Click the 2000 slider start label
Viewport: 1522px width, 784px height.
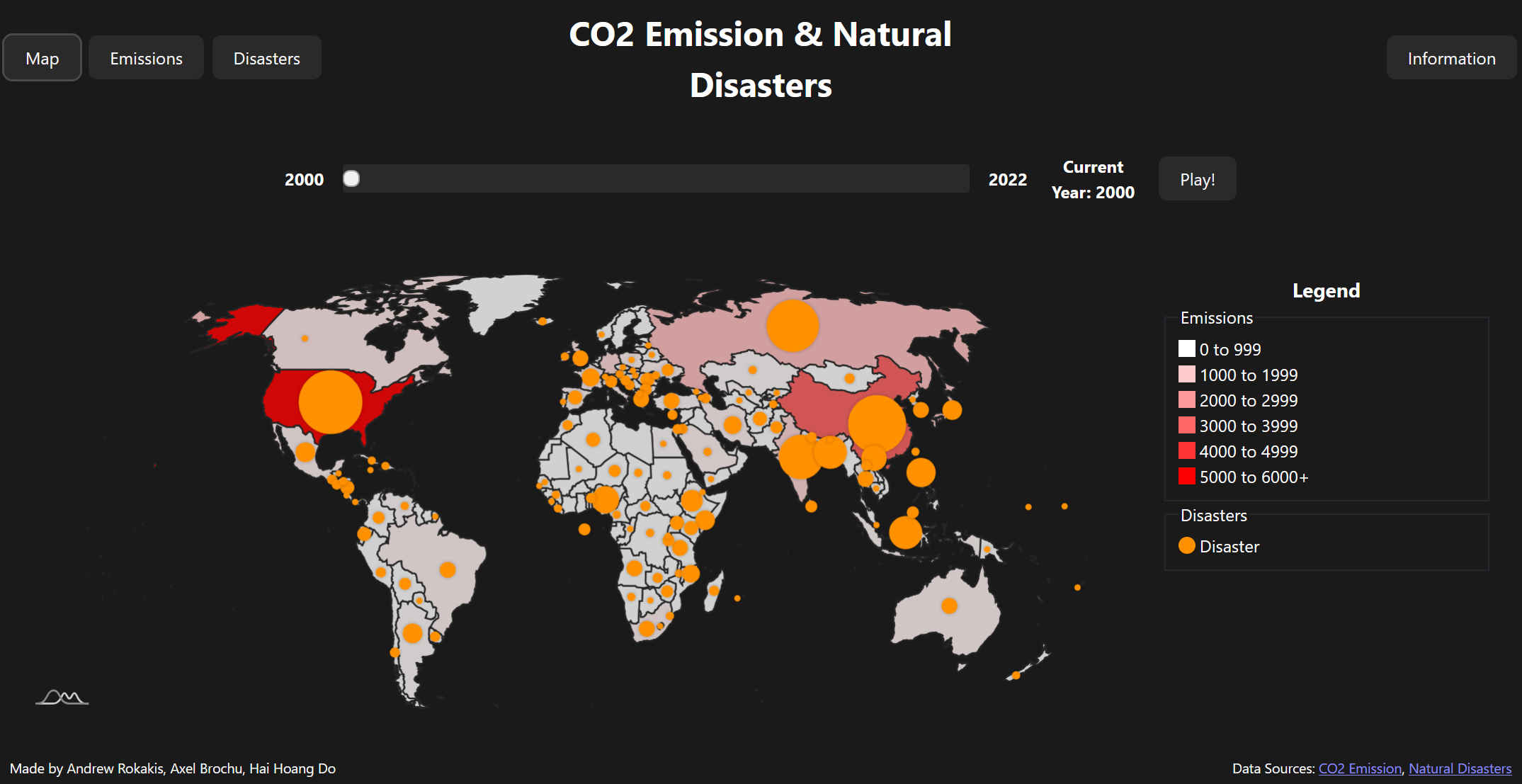click(x=304, y=179)
